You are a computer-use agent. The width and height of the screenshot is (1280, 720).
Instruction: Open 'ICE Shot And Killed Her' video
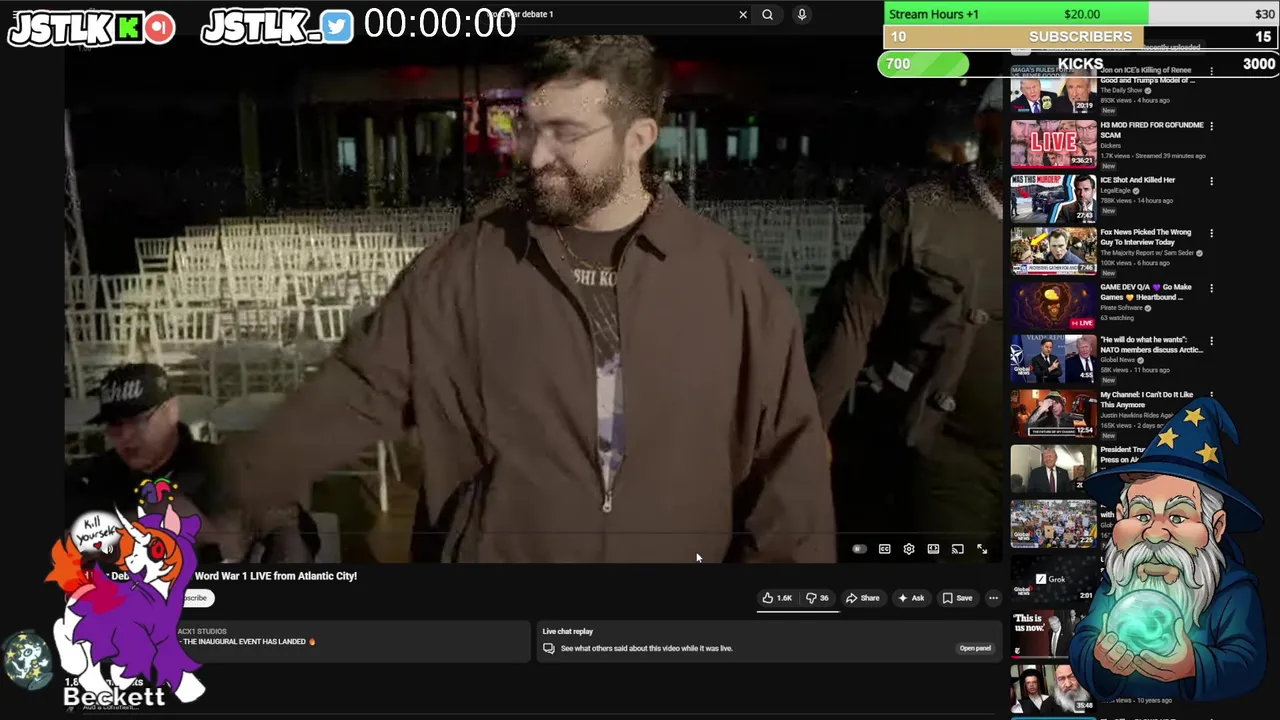coord(1137,180)
